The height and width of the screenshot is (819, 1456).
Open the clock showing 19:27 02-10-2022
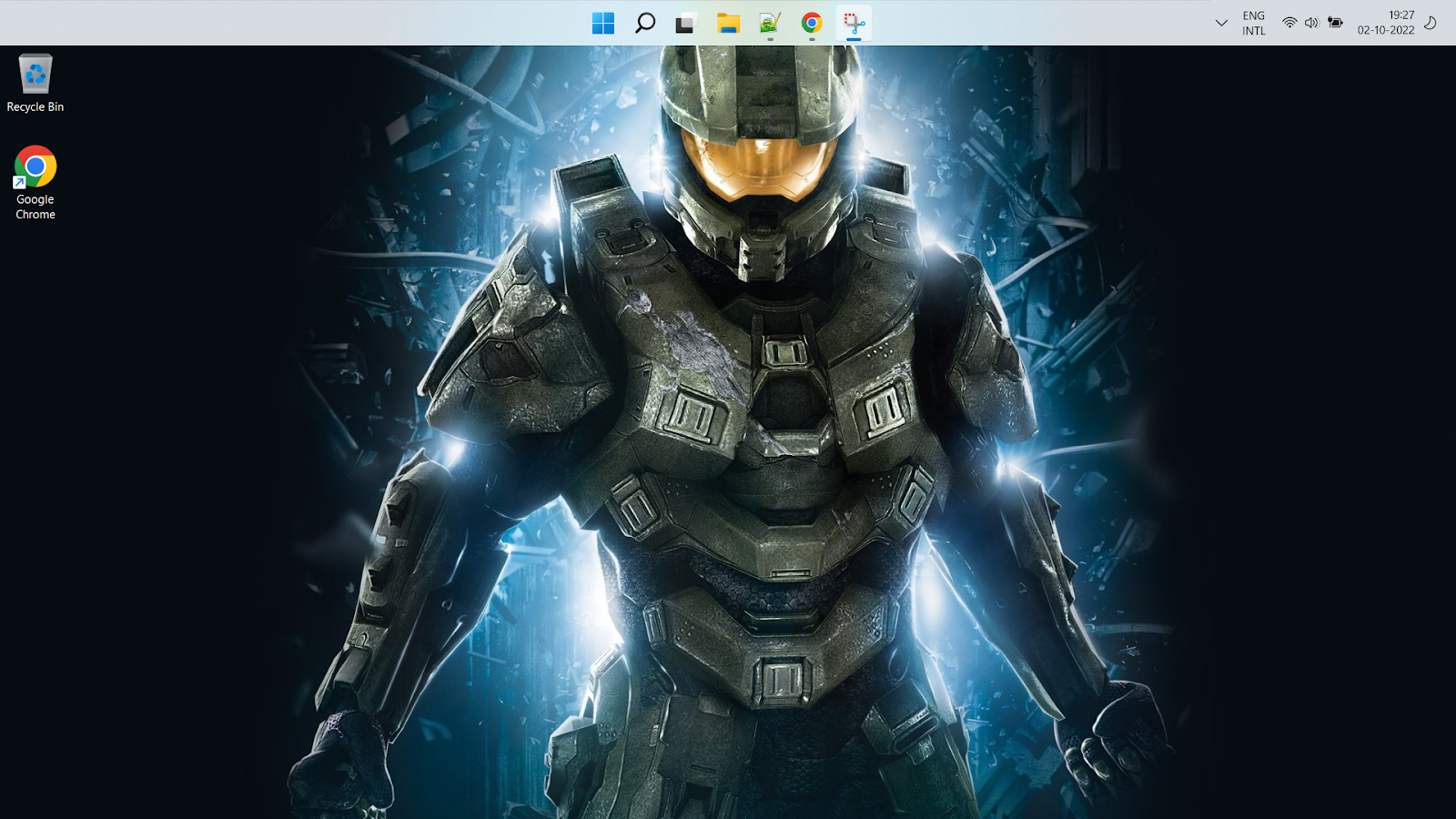tap(1386, 23)
